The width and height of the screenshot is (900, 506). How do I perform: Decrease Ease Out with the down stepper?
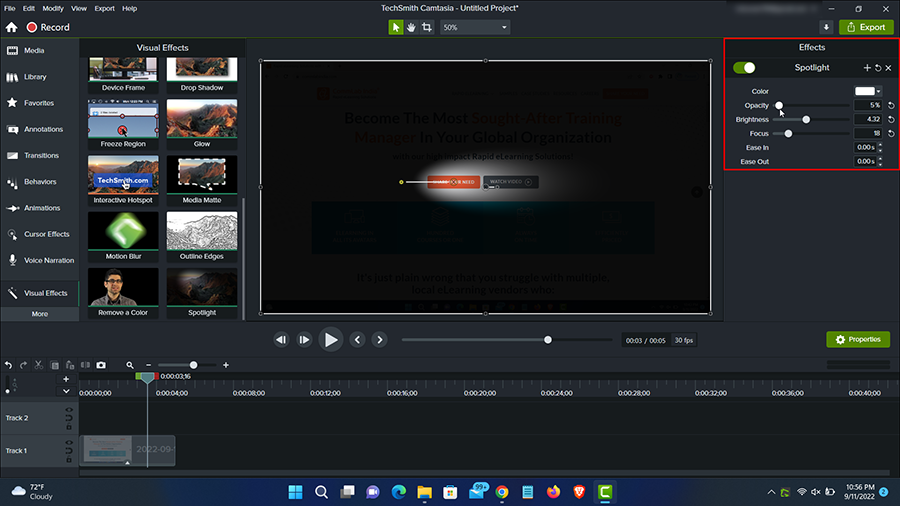click(x=880, y=164)
